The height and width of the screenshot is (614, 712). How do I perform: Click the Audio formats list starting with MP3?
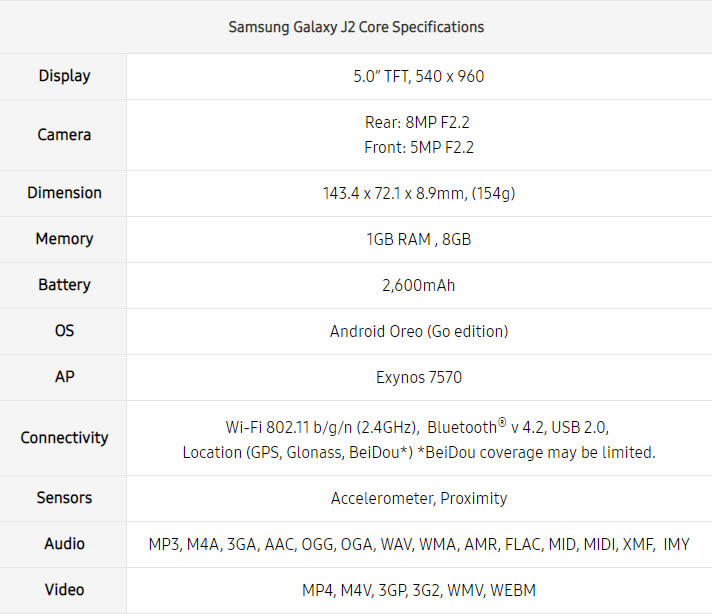click(419, 544)
